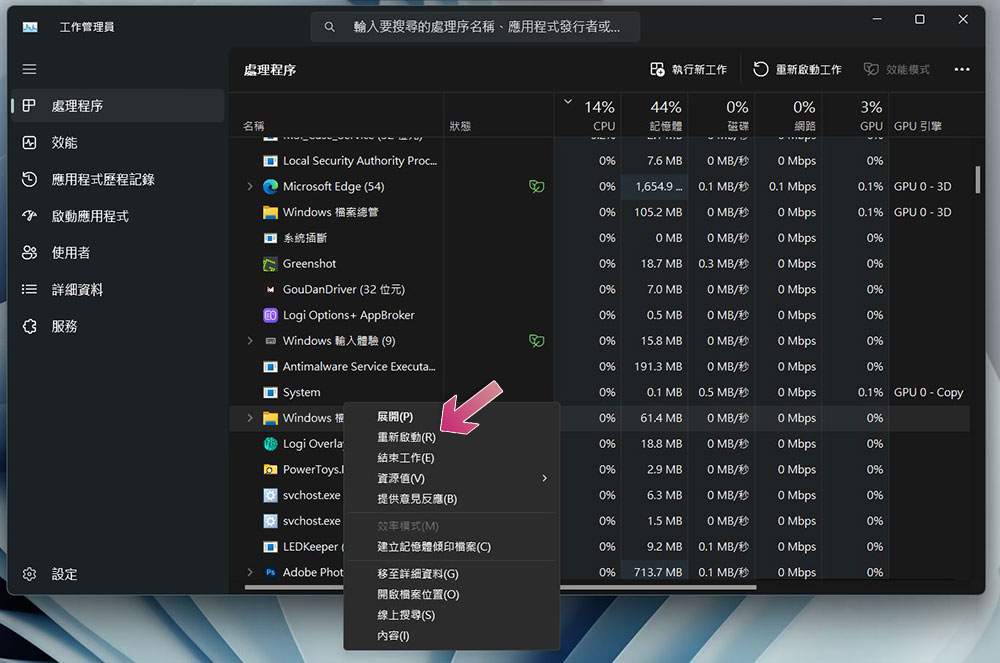Open Startup apps (啟動應用程式) icon
Screen dimensions: 1000x663
[29, 215]
